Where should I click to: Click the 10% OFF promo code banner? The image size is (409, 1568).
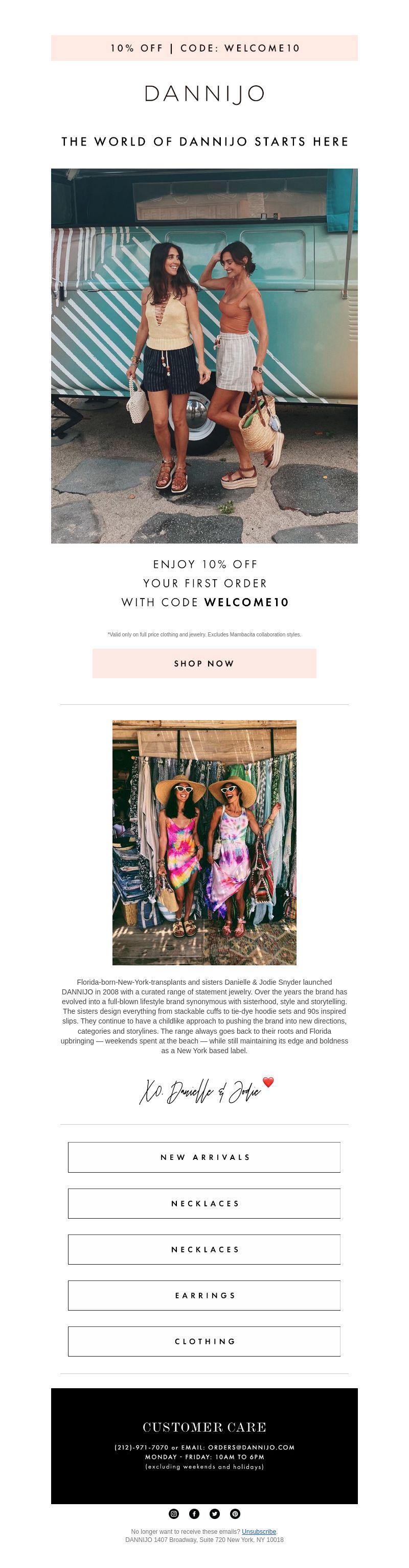point(204,48)
